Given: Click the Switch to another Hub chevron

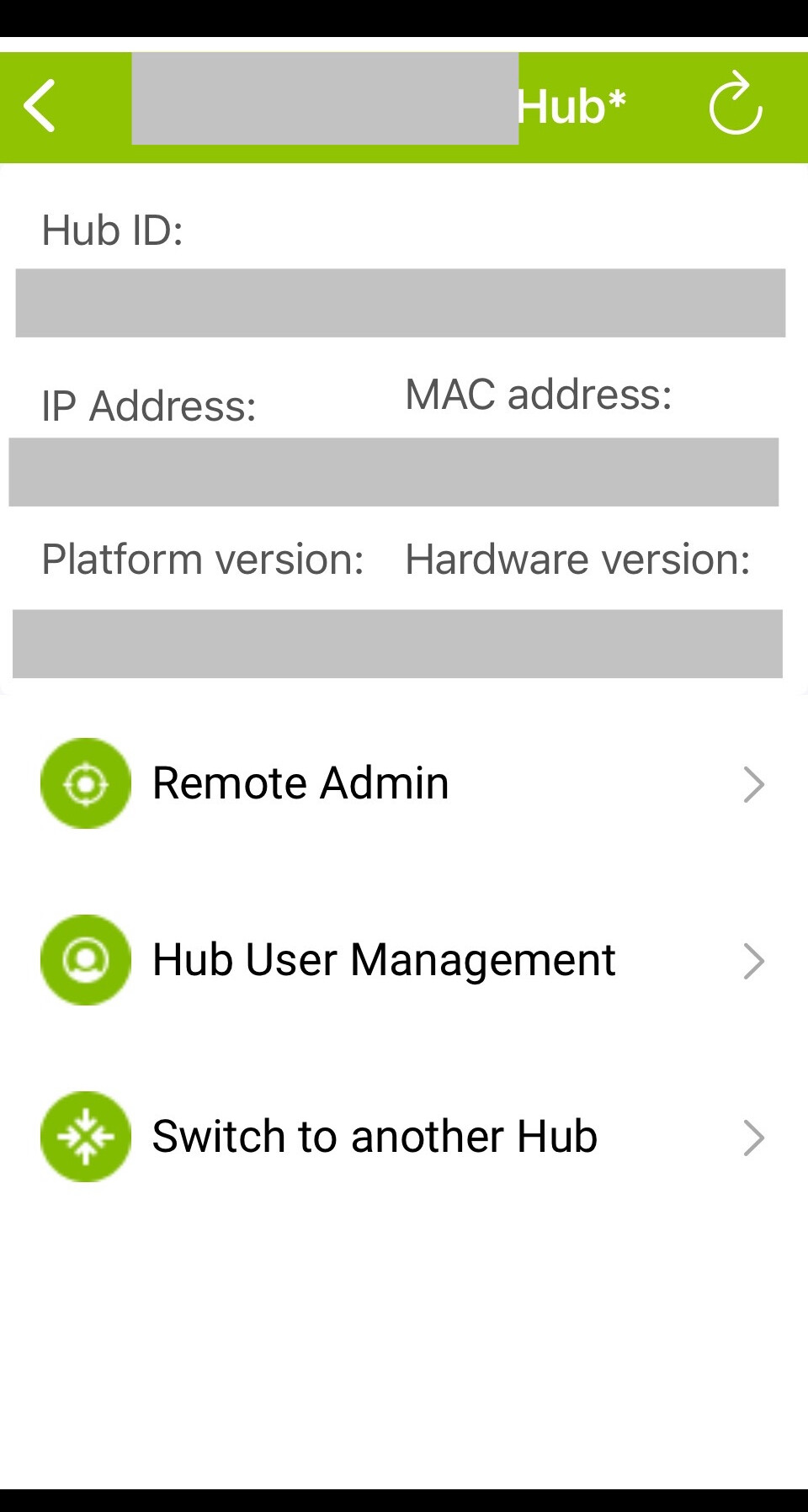Looking at the screenshot, I should [753, 1138].
